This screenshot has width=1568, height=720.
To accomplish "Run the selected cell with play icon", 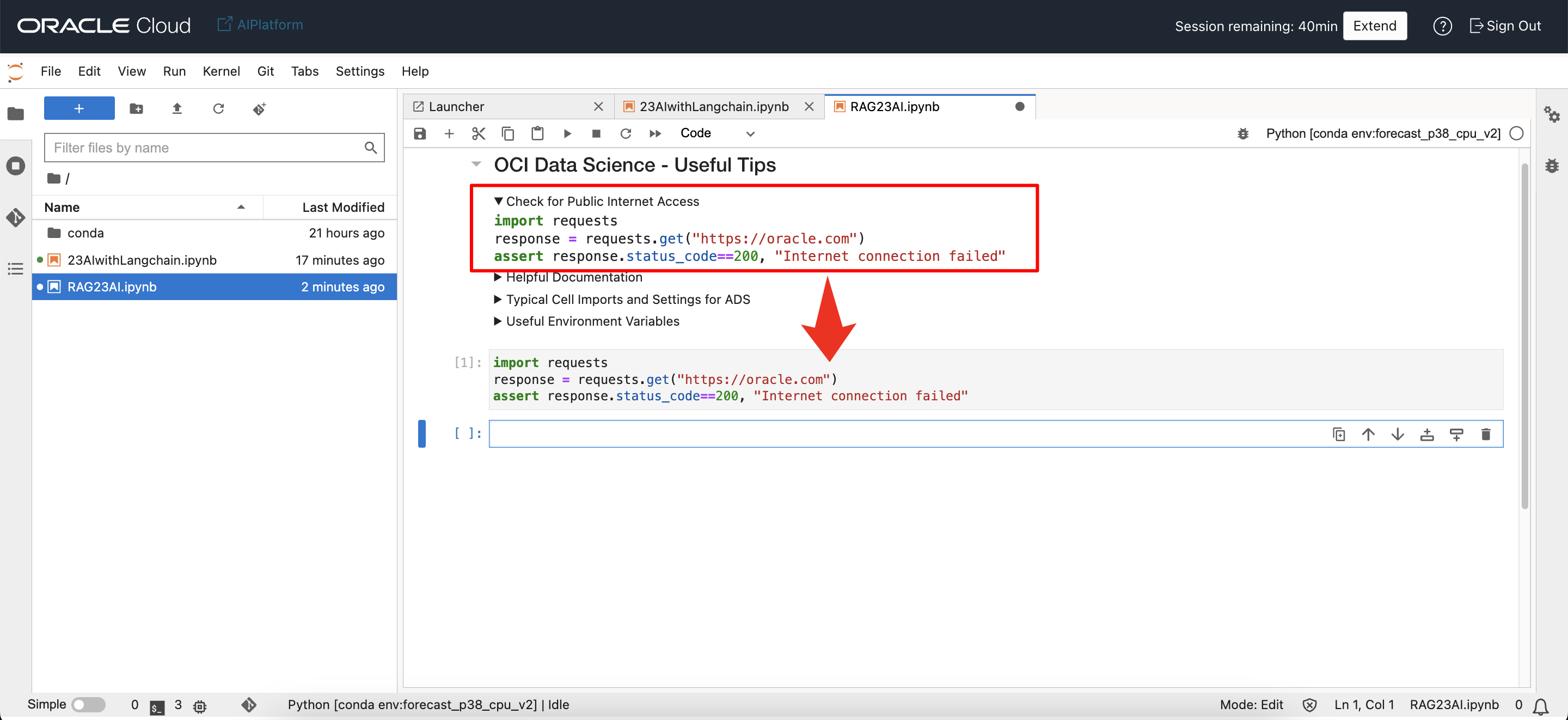I will [x=567, y=133].
